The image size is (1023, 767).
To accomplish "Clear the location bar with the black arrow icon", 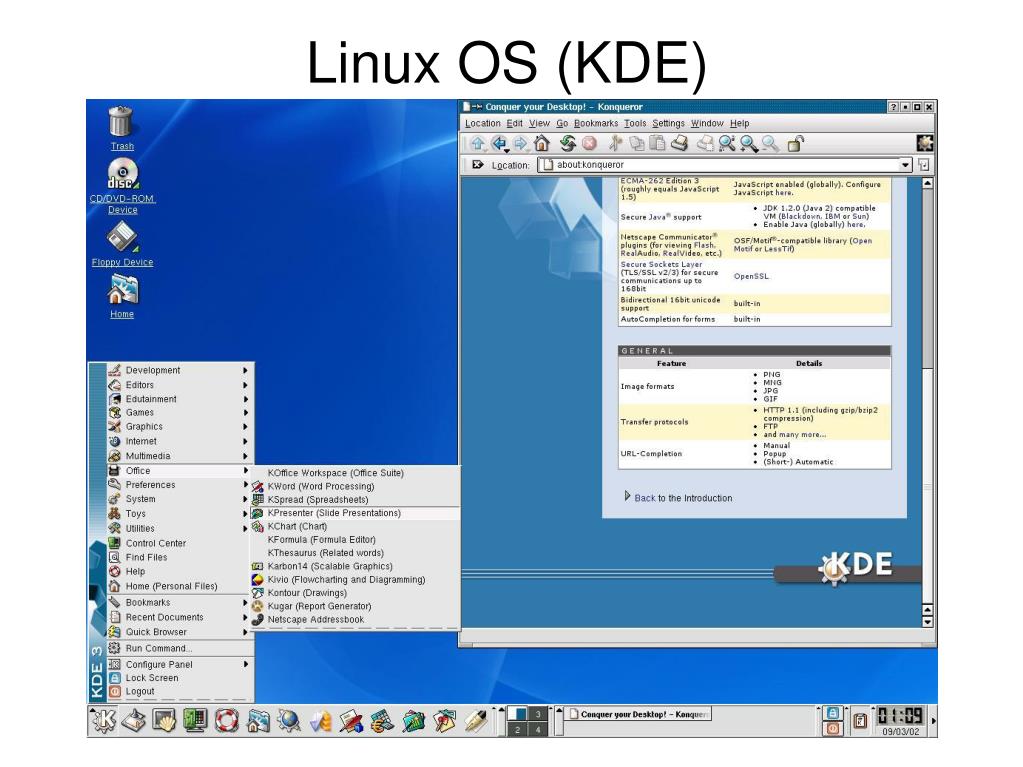I will pyautogui.click(x=478, y=165).
